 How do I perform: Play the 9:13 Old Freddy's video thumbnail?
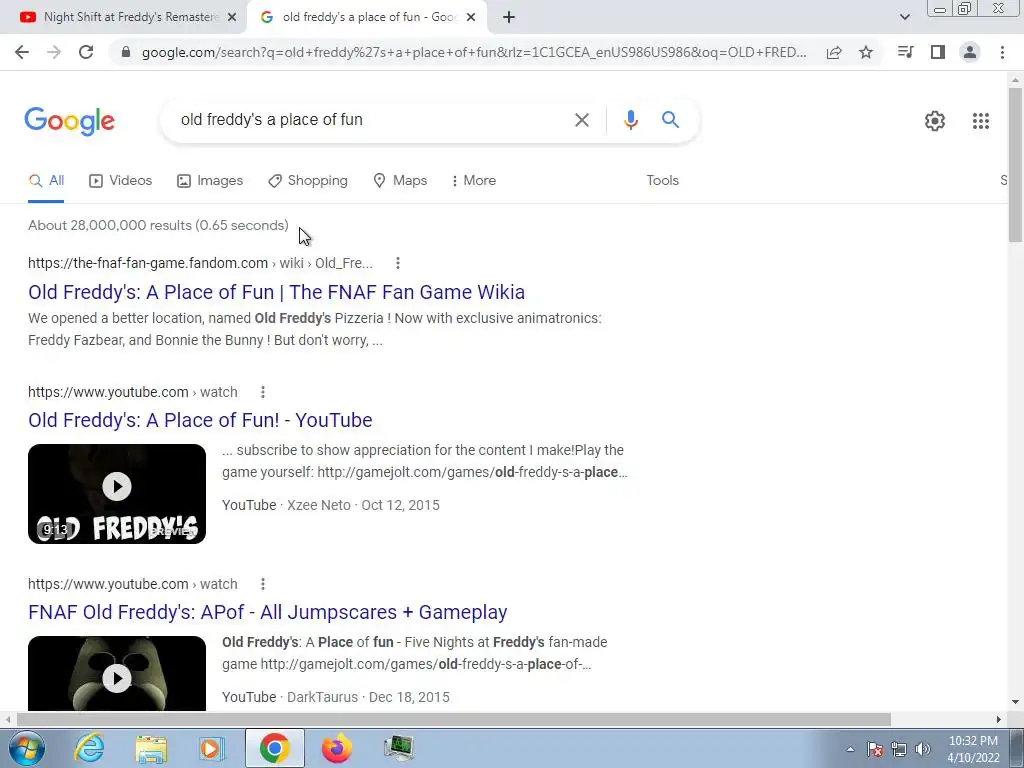(x=117, y=494)
